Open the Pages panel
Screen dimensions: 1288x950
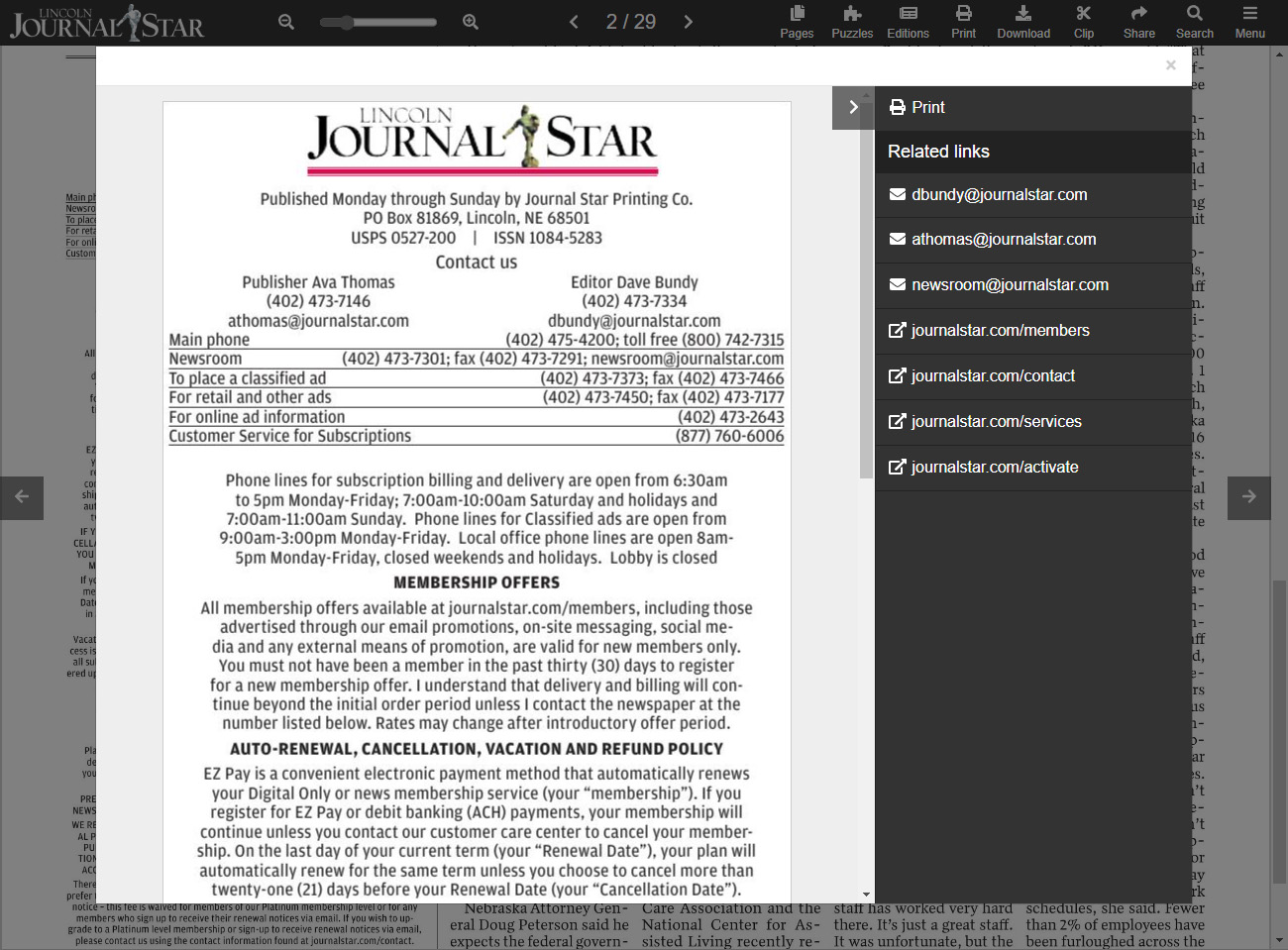tap(797, 22)
